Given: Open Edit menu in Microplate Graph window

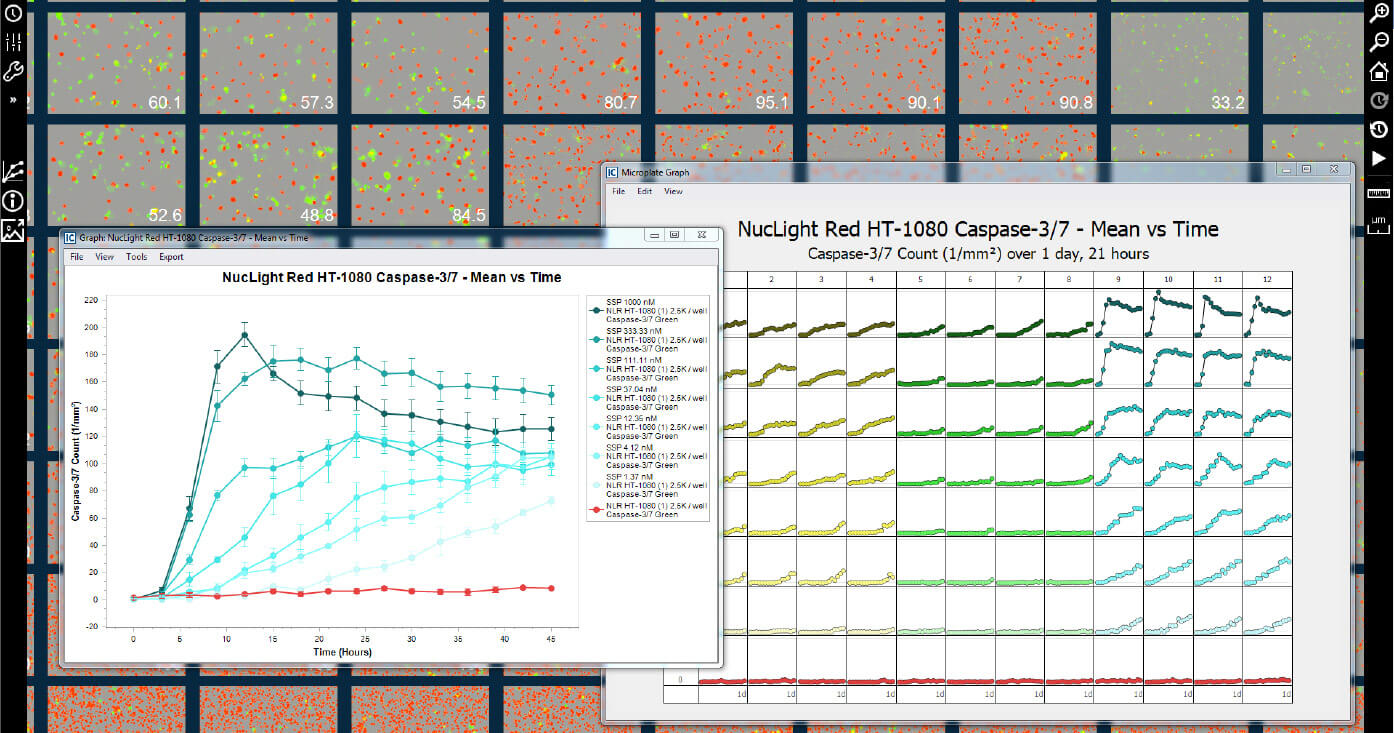Looking at the screenshot, I should 645,191.
